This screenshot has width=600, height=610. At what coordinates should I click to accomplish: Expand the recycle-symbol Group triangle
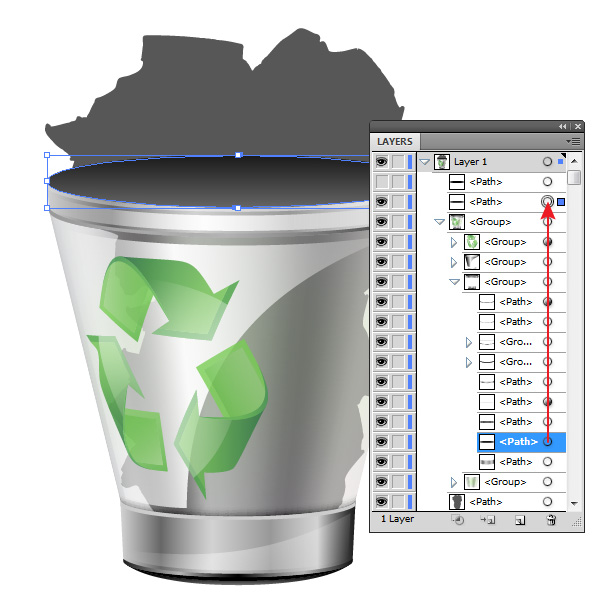[454, 242]
